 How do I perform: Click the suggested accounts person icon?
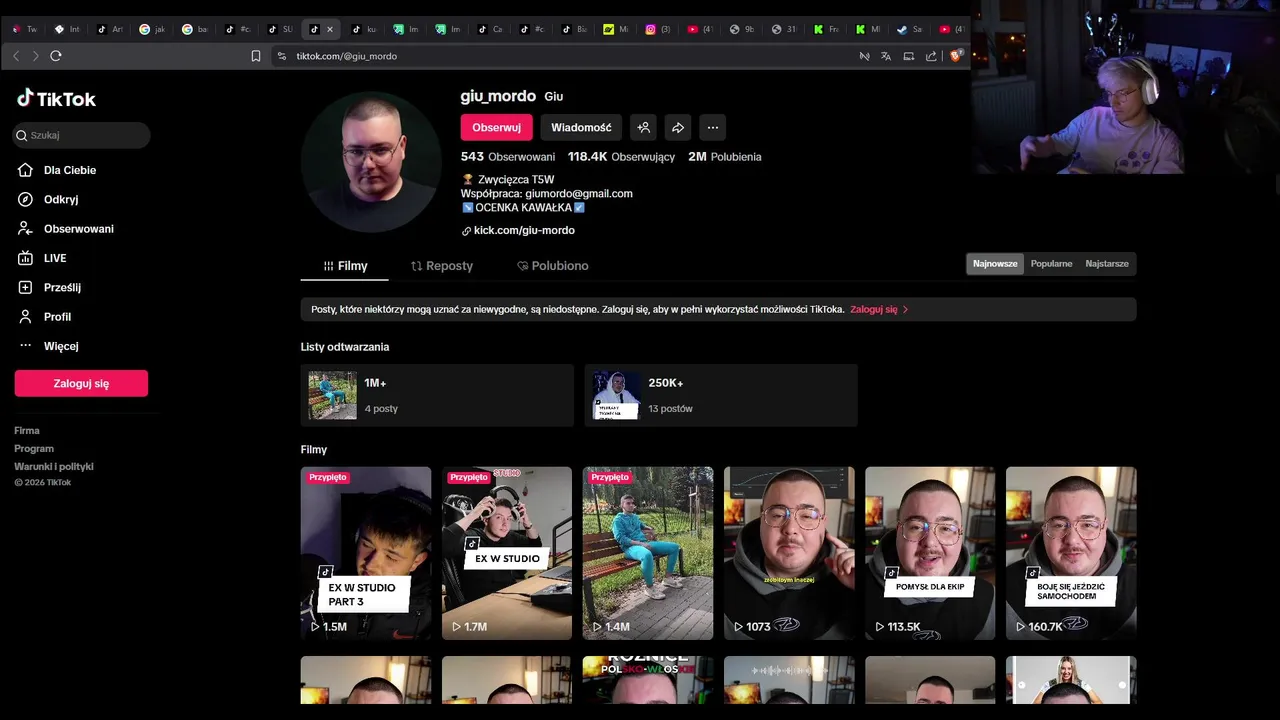[644, 127]
